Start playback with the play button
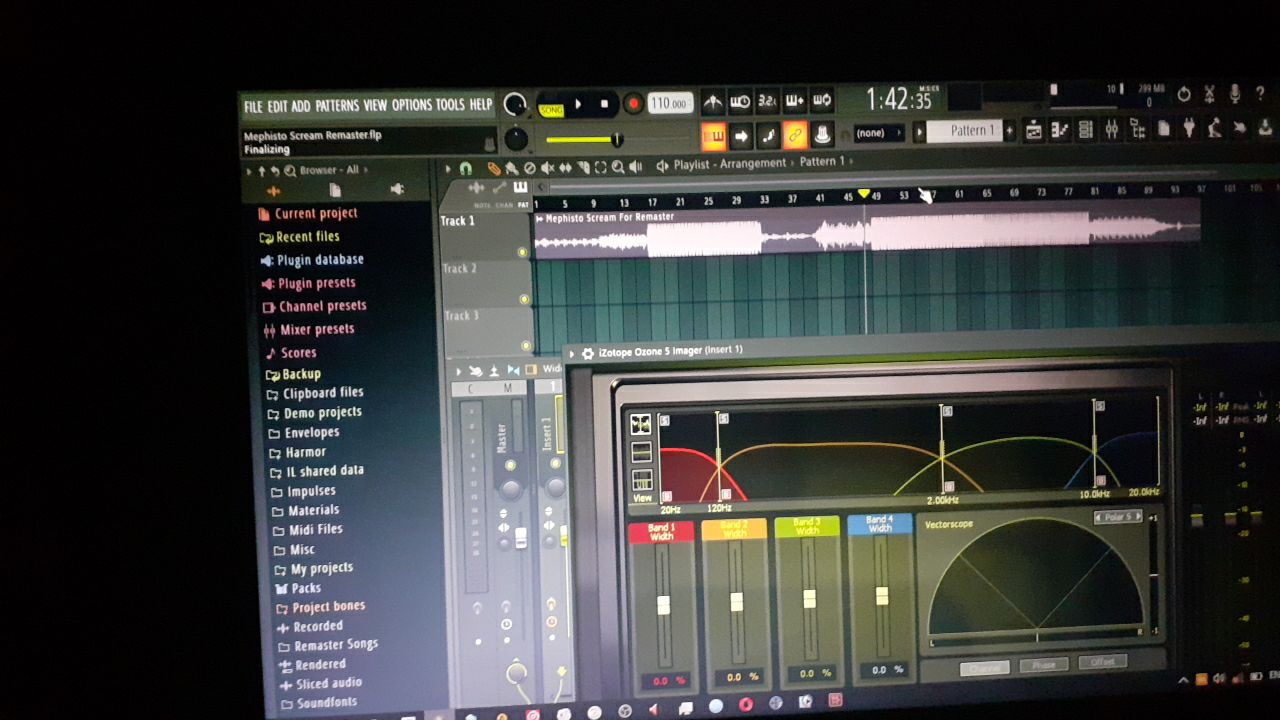 coord(578,104)
